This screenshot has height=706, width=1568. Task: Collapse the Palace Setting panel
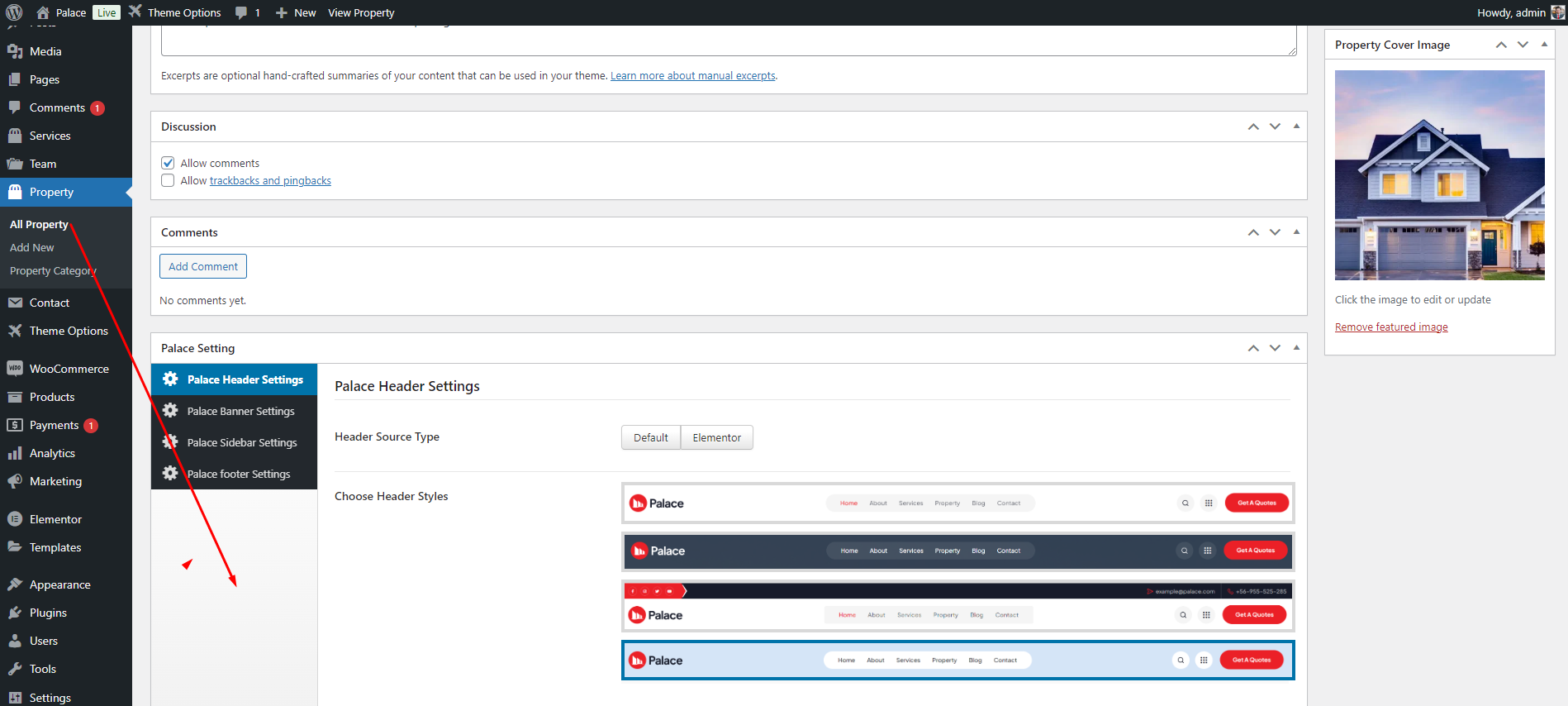click(x=1296, y=348)
